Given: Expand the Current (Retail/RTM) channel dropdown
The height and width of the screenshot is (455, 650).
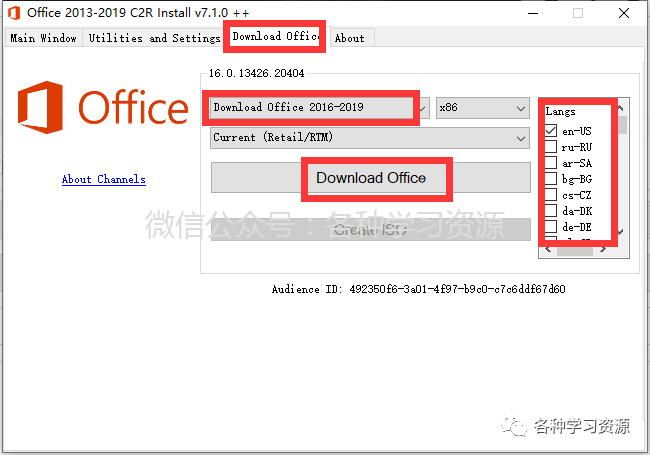Looking at the screenshot, I should pos(370,138).
